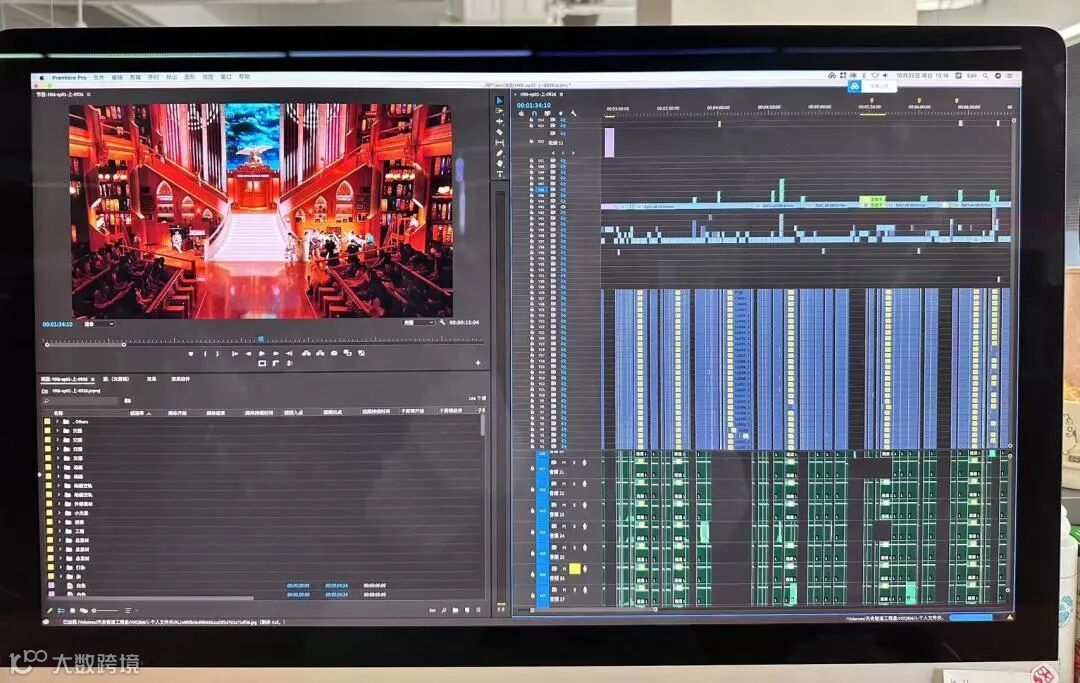Toggle the lock on video track 视频 52
Viewport: 1080px width, 683px height.
[x=531, y=140]
